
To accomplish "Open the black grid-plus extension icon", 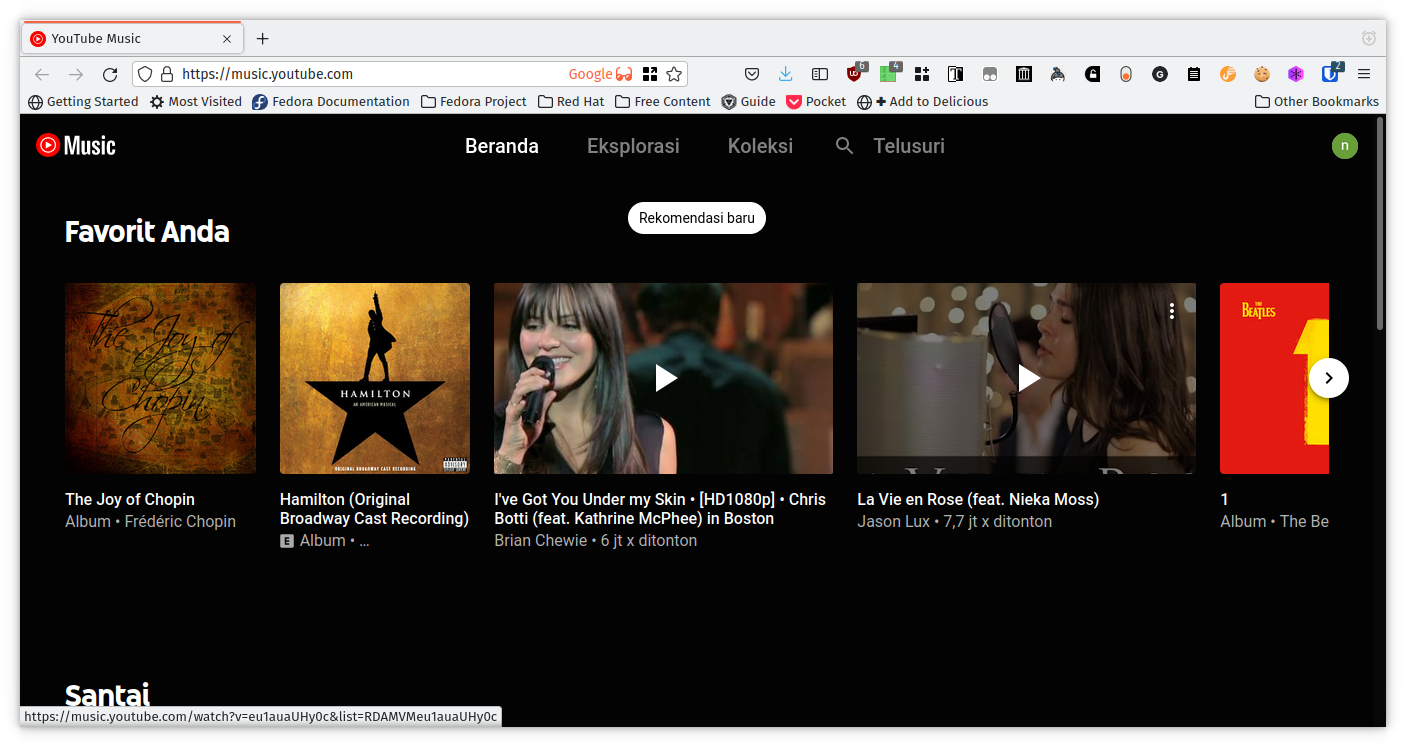I will [922, 74].
